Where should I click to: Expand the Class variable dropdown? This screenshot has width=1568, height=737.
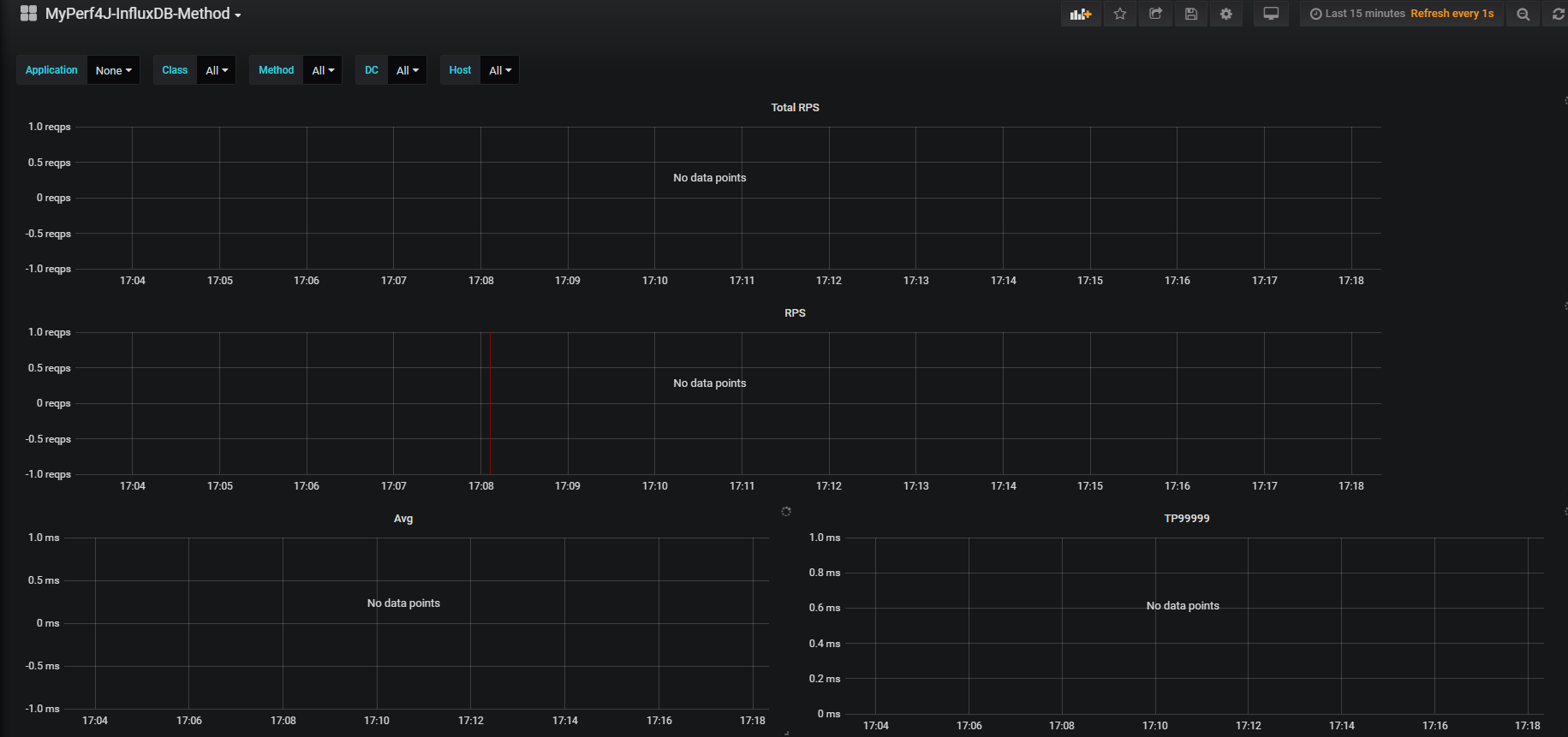point(217,70)
